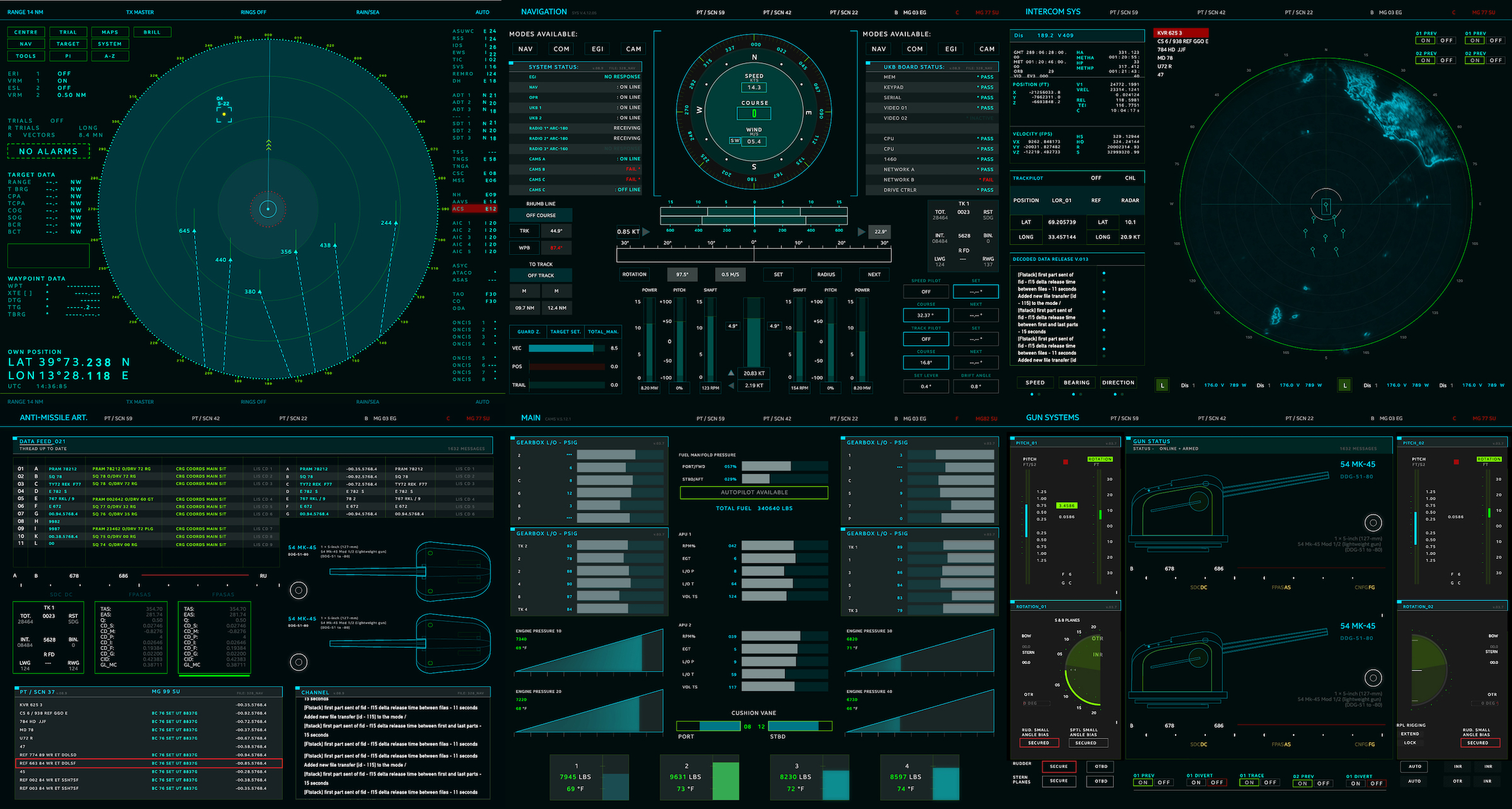Click the green rotation dial in ROTATION_02
Viewport: 1512px width, 809px height.
click(x=1429, y=669)
